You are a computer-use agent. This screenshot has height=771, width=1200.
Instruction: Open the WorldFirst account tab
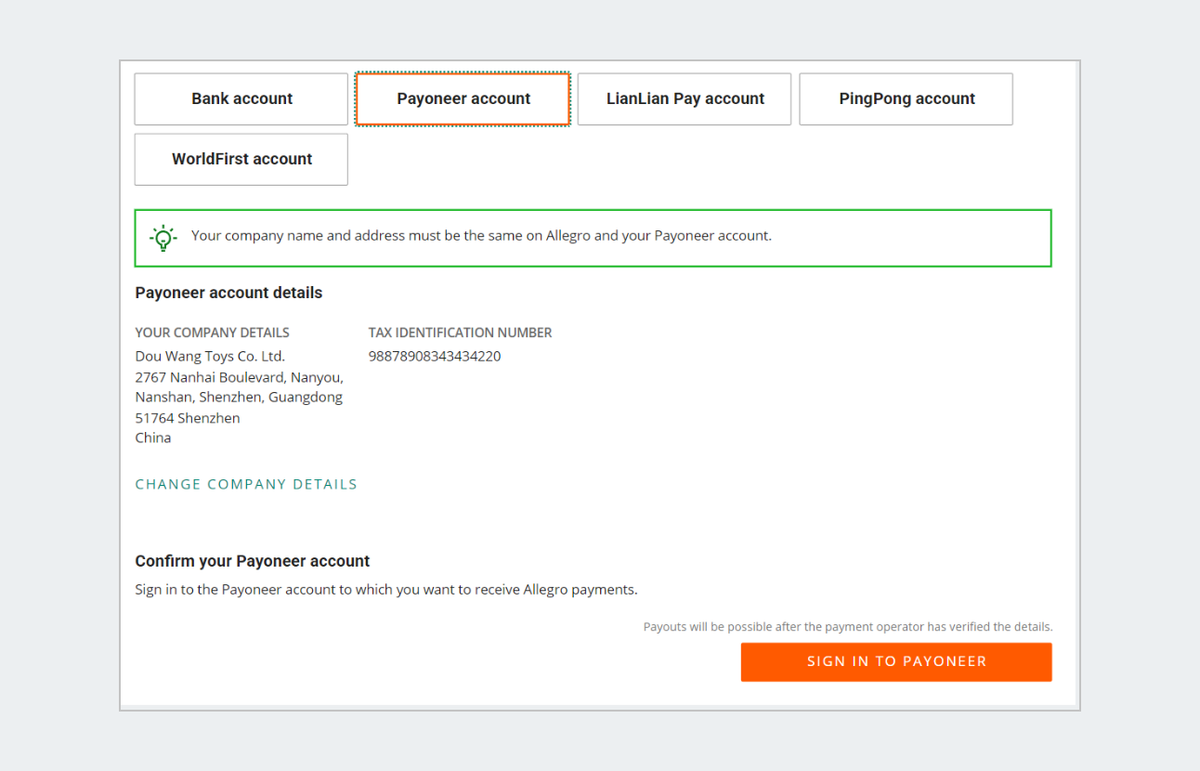pos(241,159)
